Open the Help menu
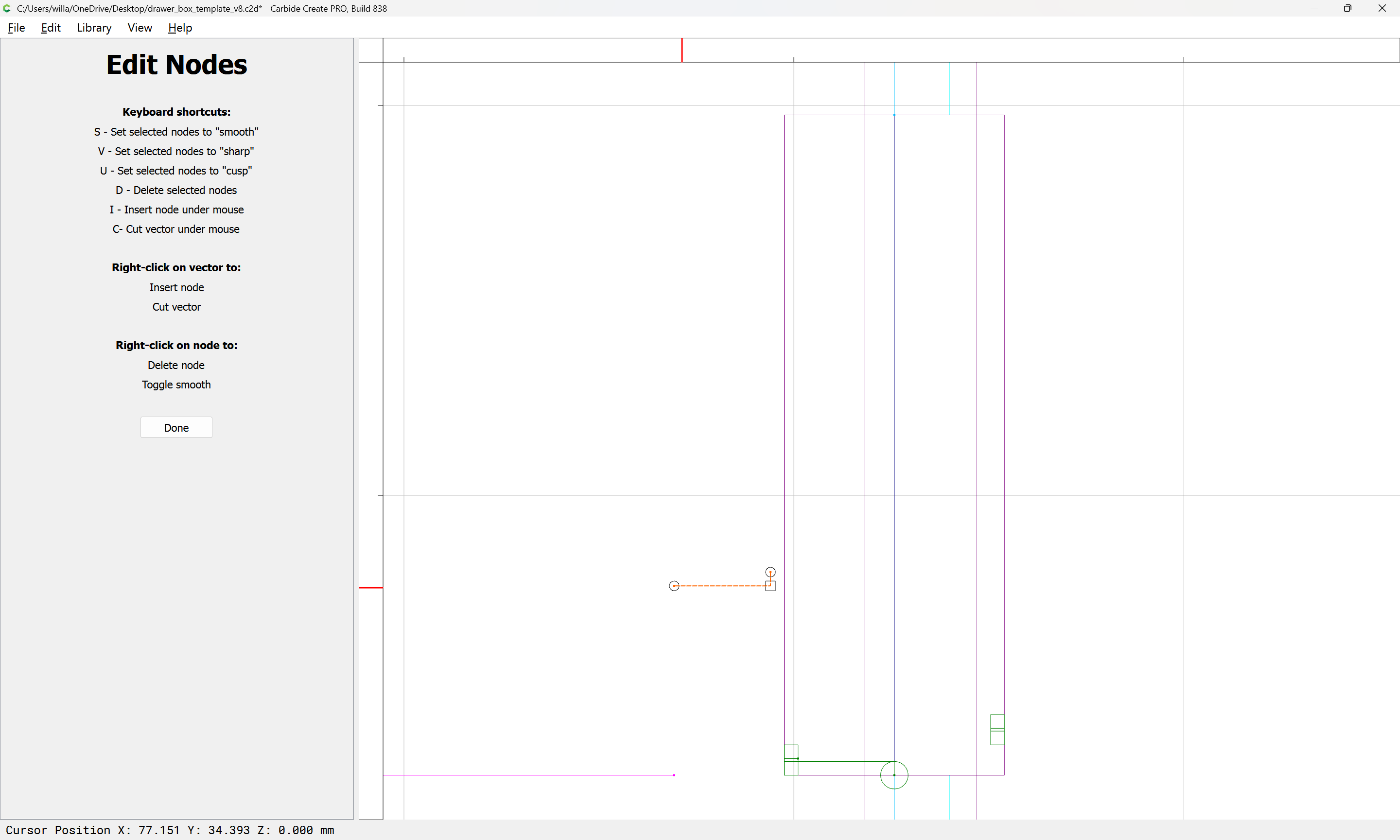 180,28
